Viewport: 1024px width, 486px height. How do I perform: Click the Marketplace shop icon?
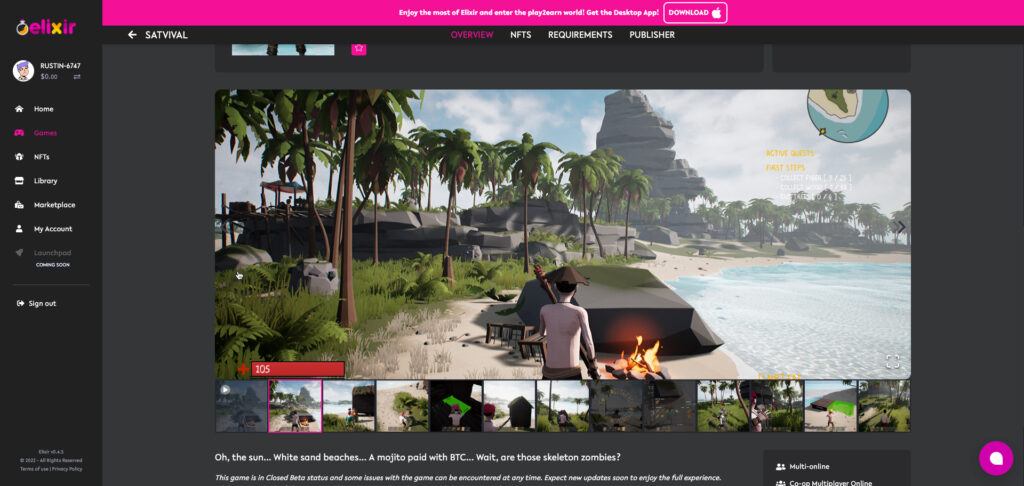(x=19, y=205)
